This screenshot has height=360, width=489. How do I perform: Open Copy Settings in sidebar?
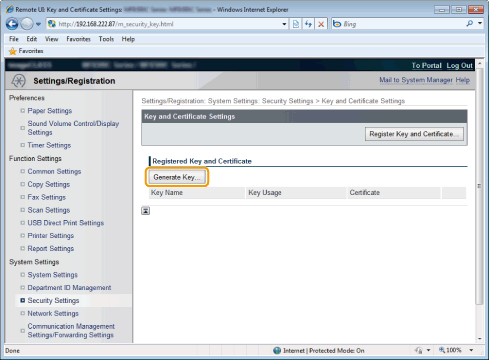[49, 184]
